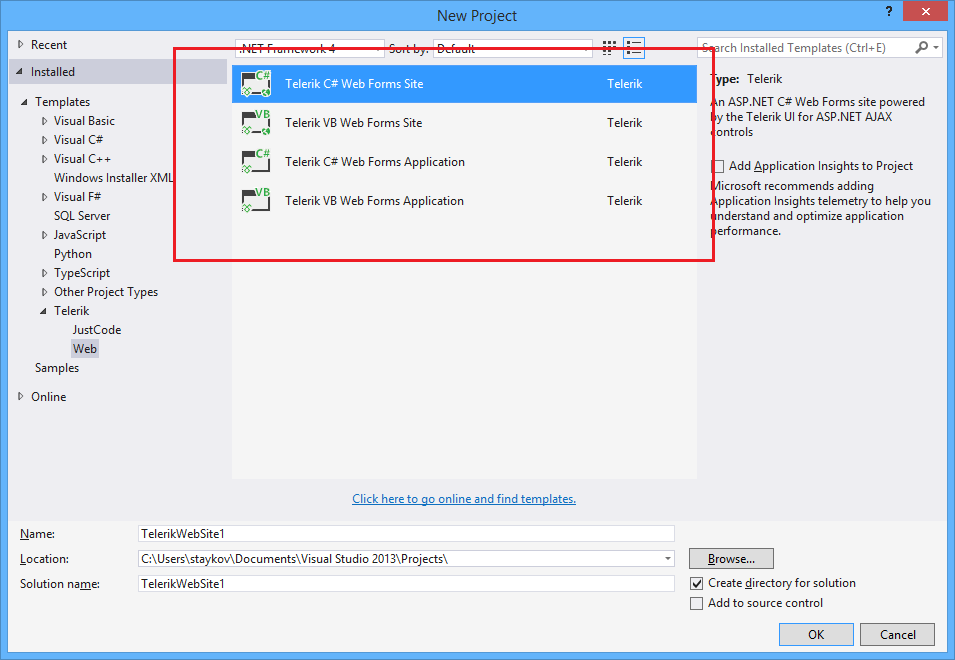955x660 pixels.
Task: Collapse the Telerik tree node
Action: pos(43,311)
